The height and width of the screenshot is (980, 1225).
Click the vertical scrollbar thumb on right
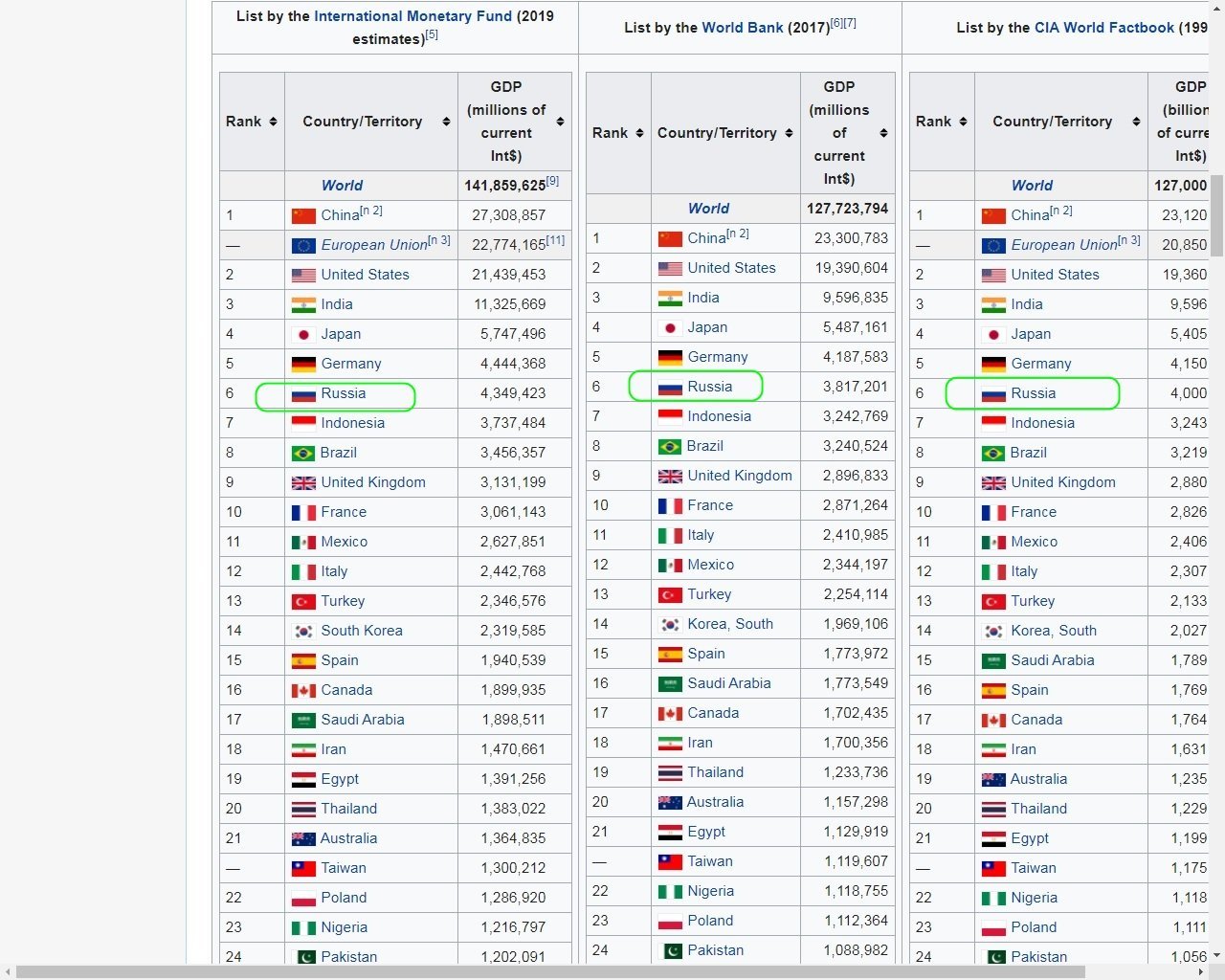(1216, 215)
